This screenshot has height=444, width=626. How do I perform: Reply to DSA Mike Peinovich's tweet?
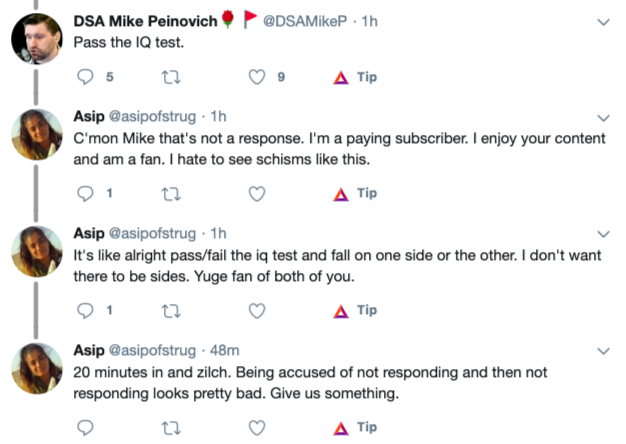tap(84, 77)
